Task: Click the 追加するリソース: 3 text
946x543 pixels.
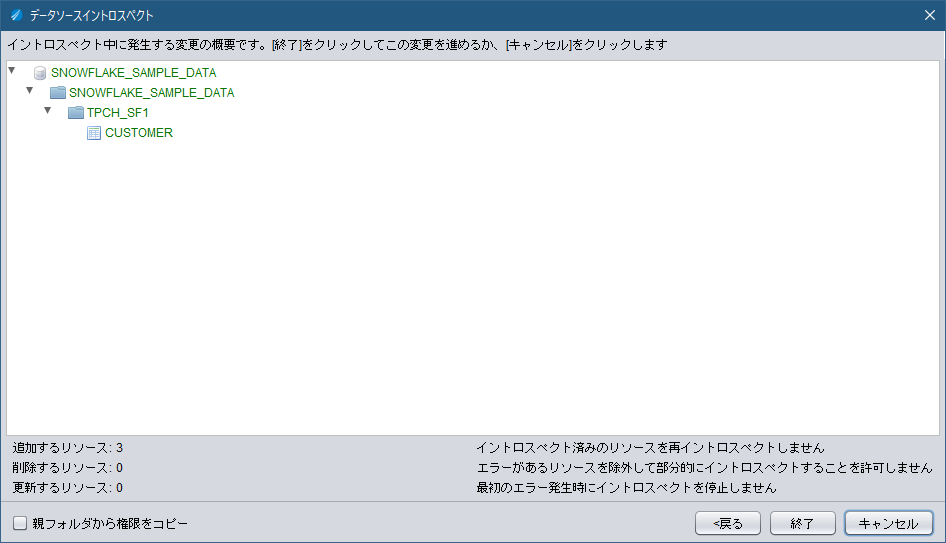Action: tap(68, 448)
